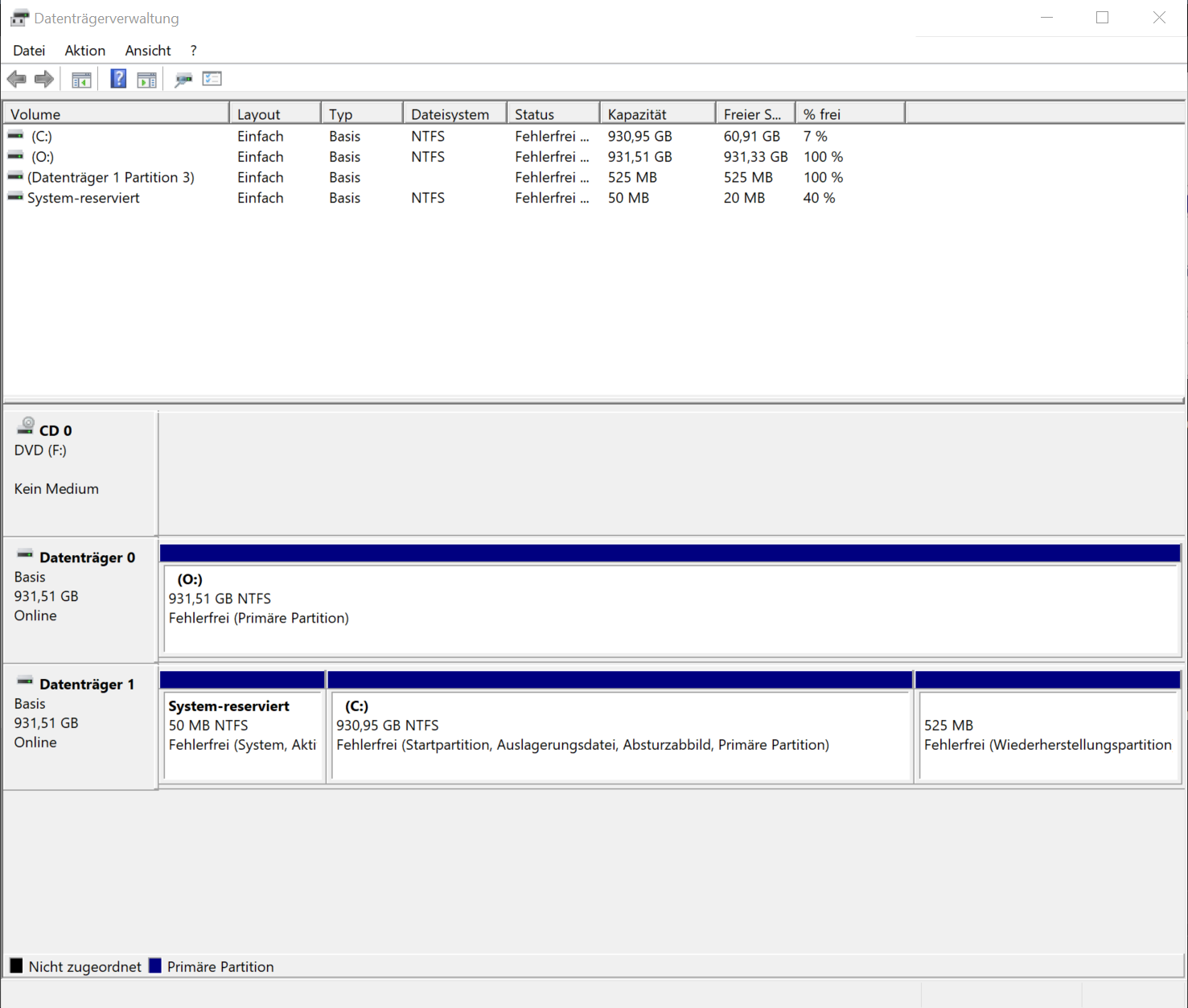Click the black Nicht zugeordnet legend swatch
1188x1008 pixels.
[16, 965]
